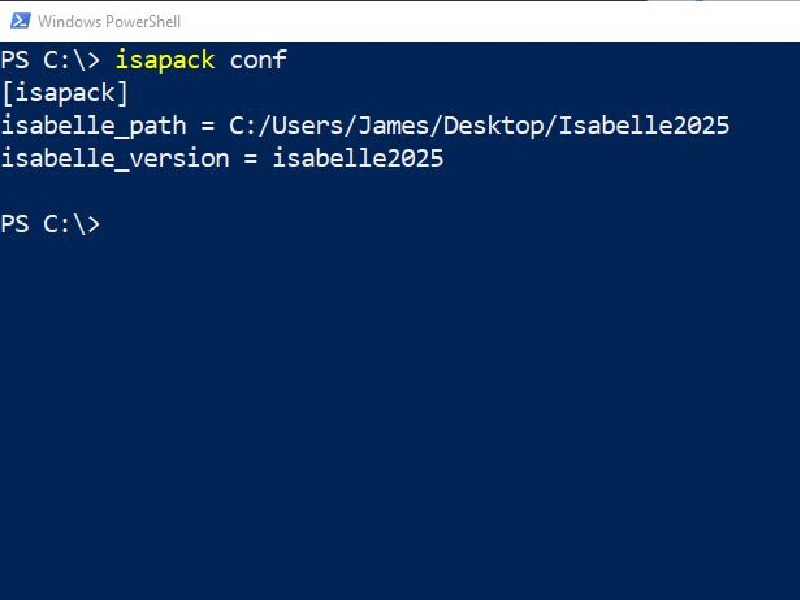This screenshot has height=600, width=800.
Task: Select the [isapack] section header line
Action: point(65,93)
